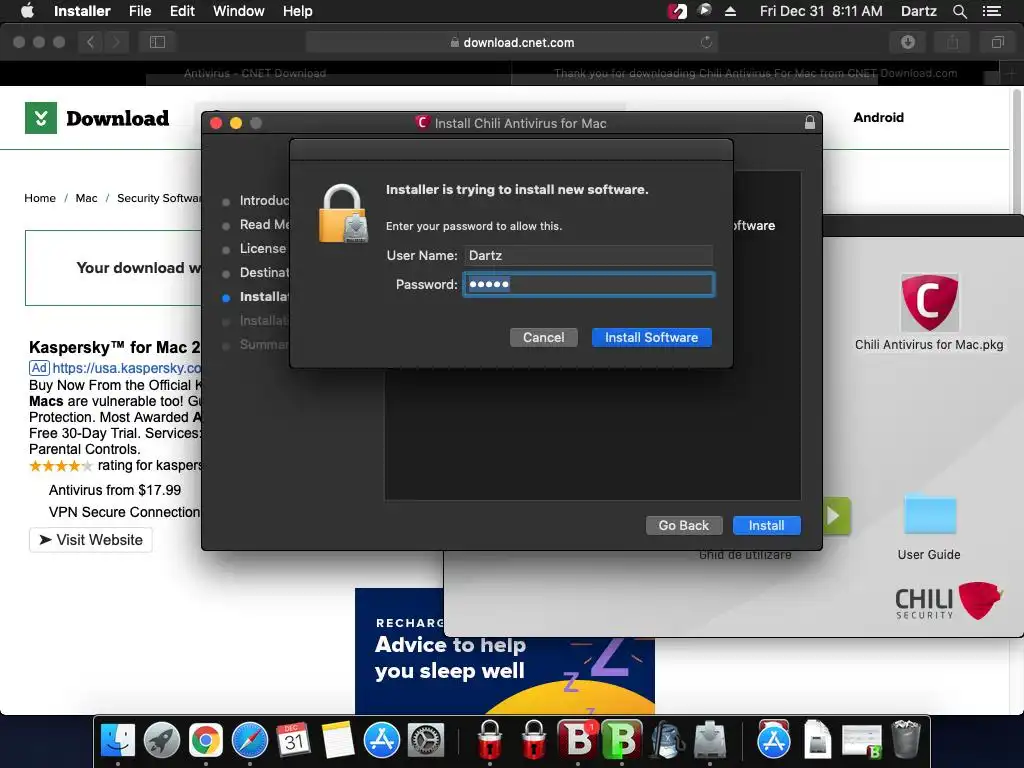Open Safari compass icon in Dock

tap(249, 741)
